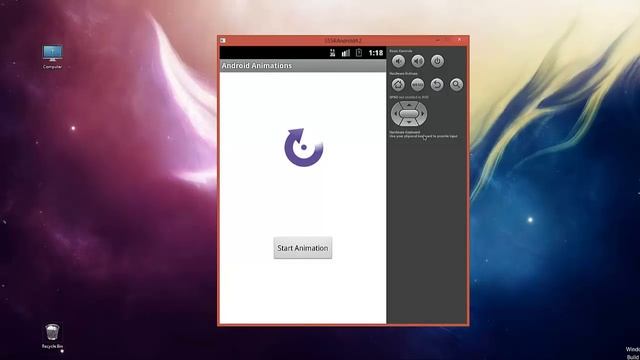Click the DPAD center button
The width and height of the screenshot is (640, 360).
409,113
